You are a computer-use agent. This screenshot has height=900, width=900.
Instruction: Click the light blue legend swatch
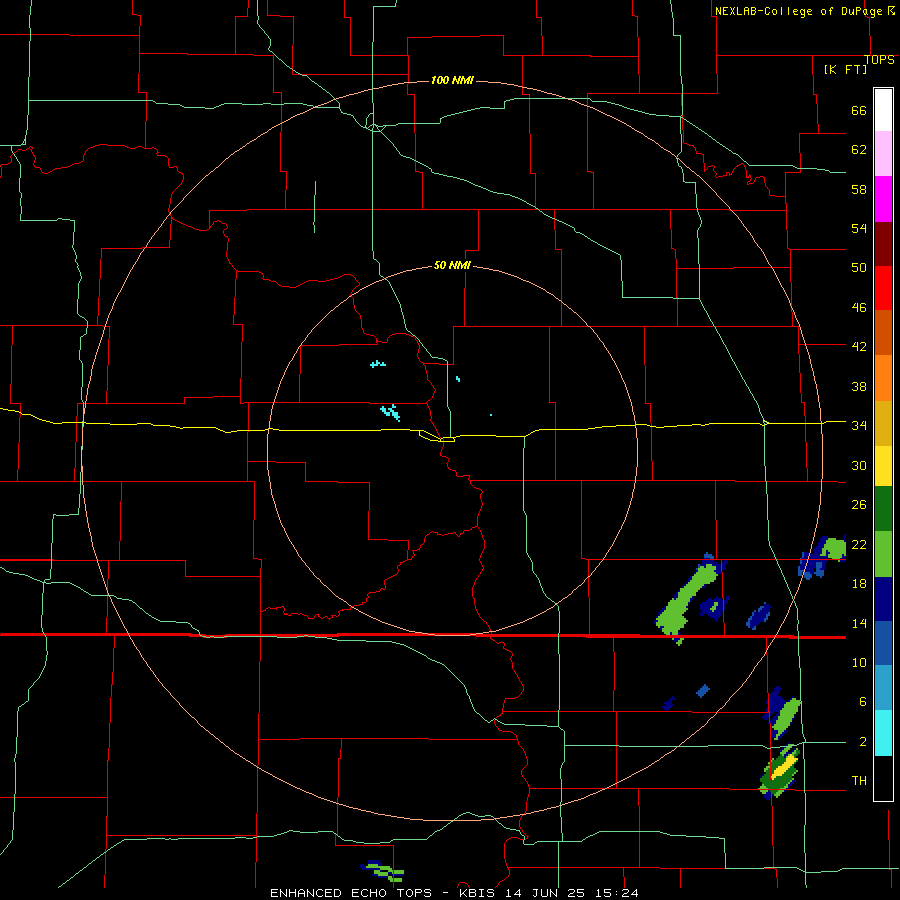click(x=883, y=688)
